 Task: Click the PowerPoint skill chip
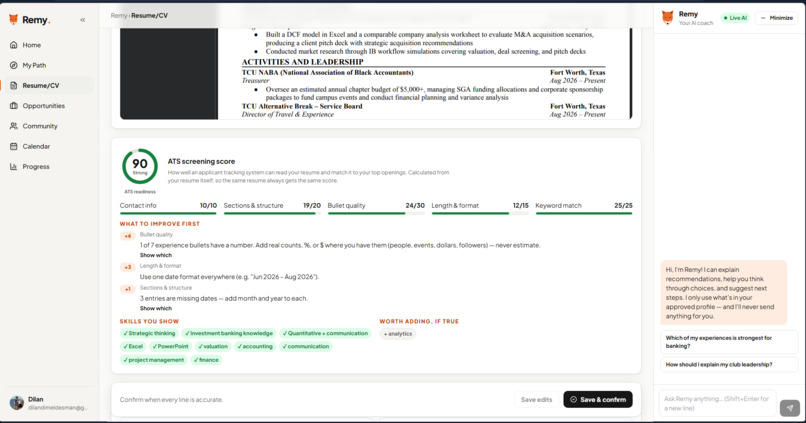click(171, 346)
